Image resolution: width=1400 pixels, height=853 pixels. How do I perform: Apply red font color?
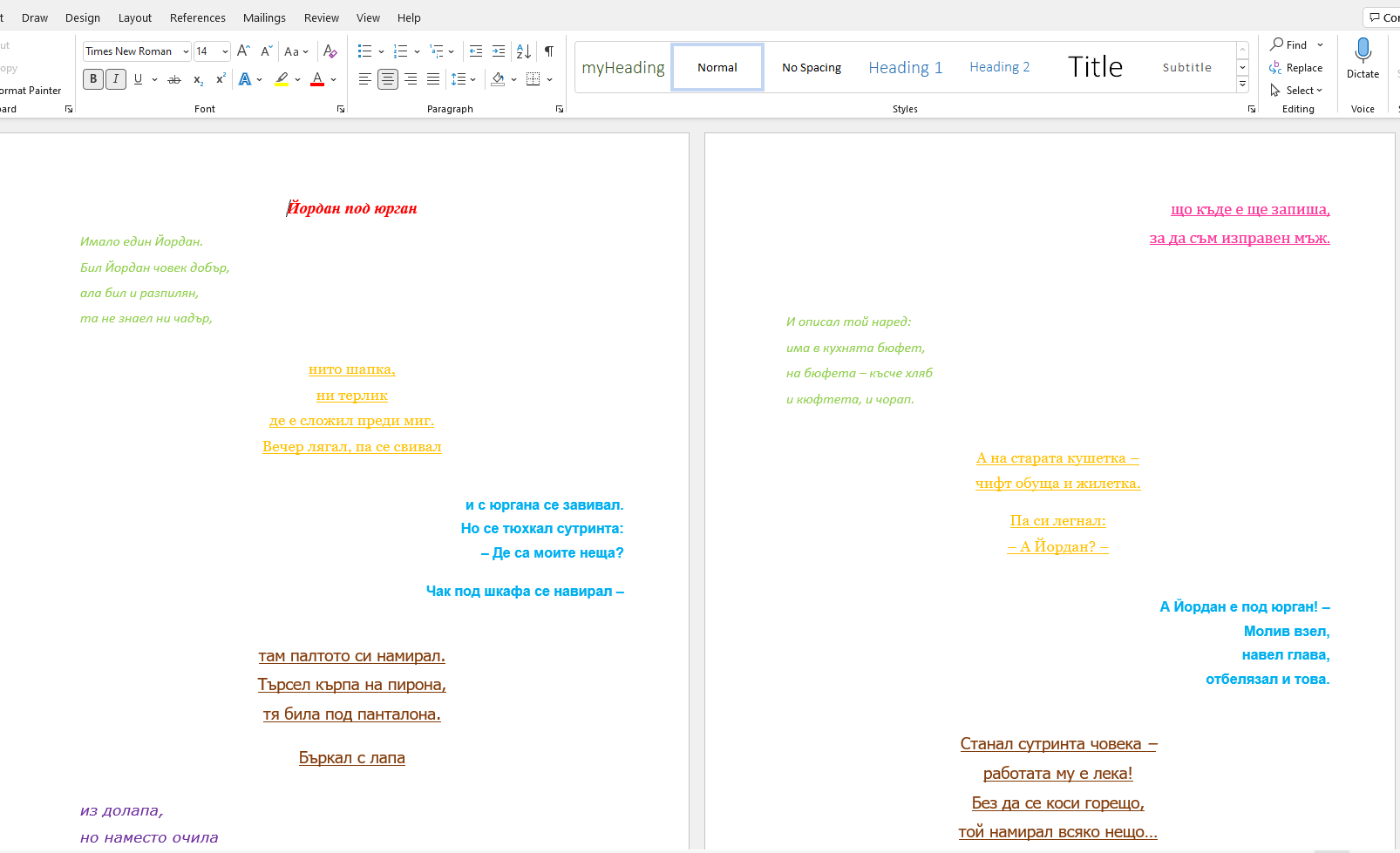[x=317, y=79]
